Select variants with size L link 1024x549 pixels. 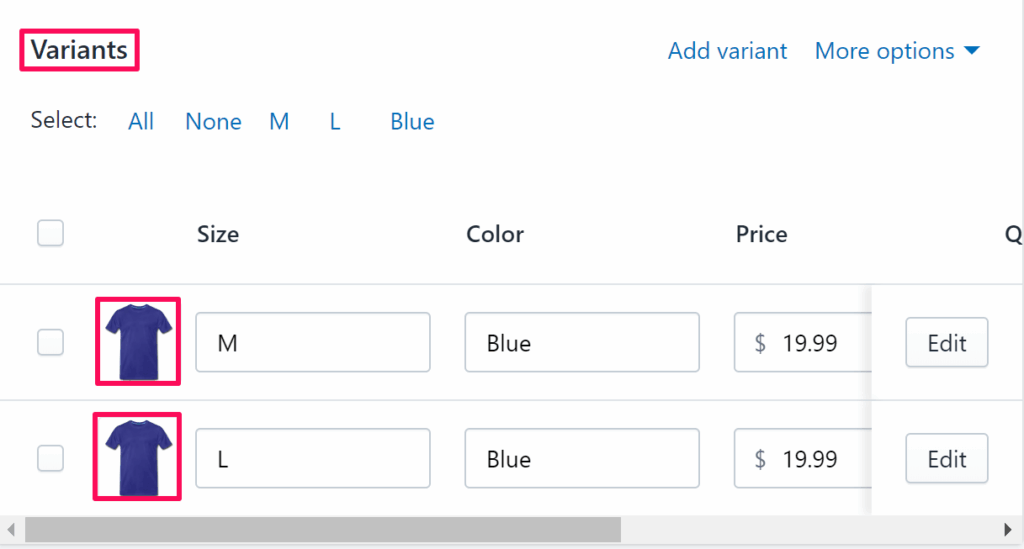point(335,122)
